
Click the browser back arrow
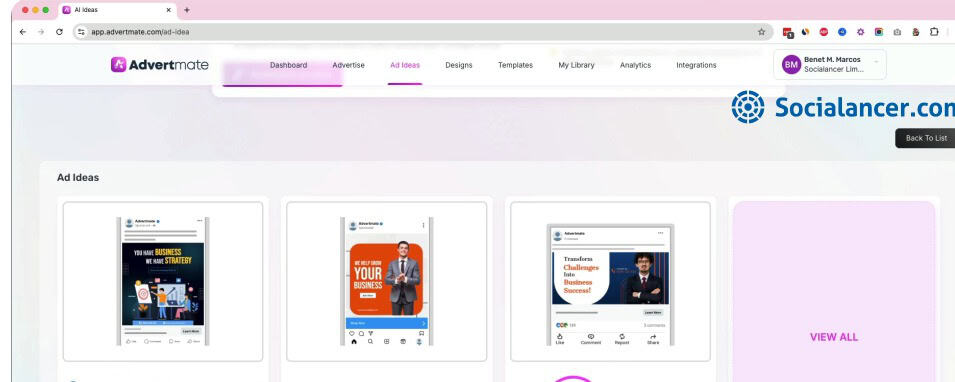tap(23, 32)
